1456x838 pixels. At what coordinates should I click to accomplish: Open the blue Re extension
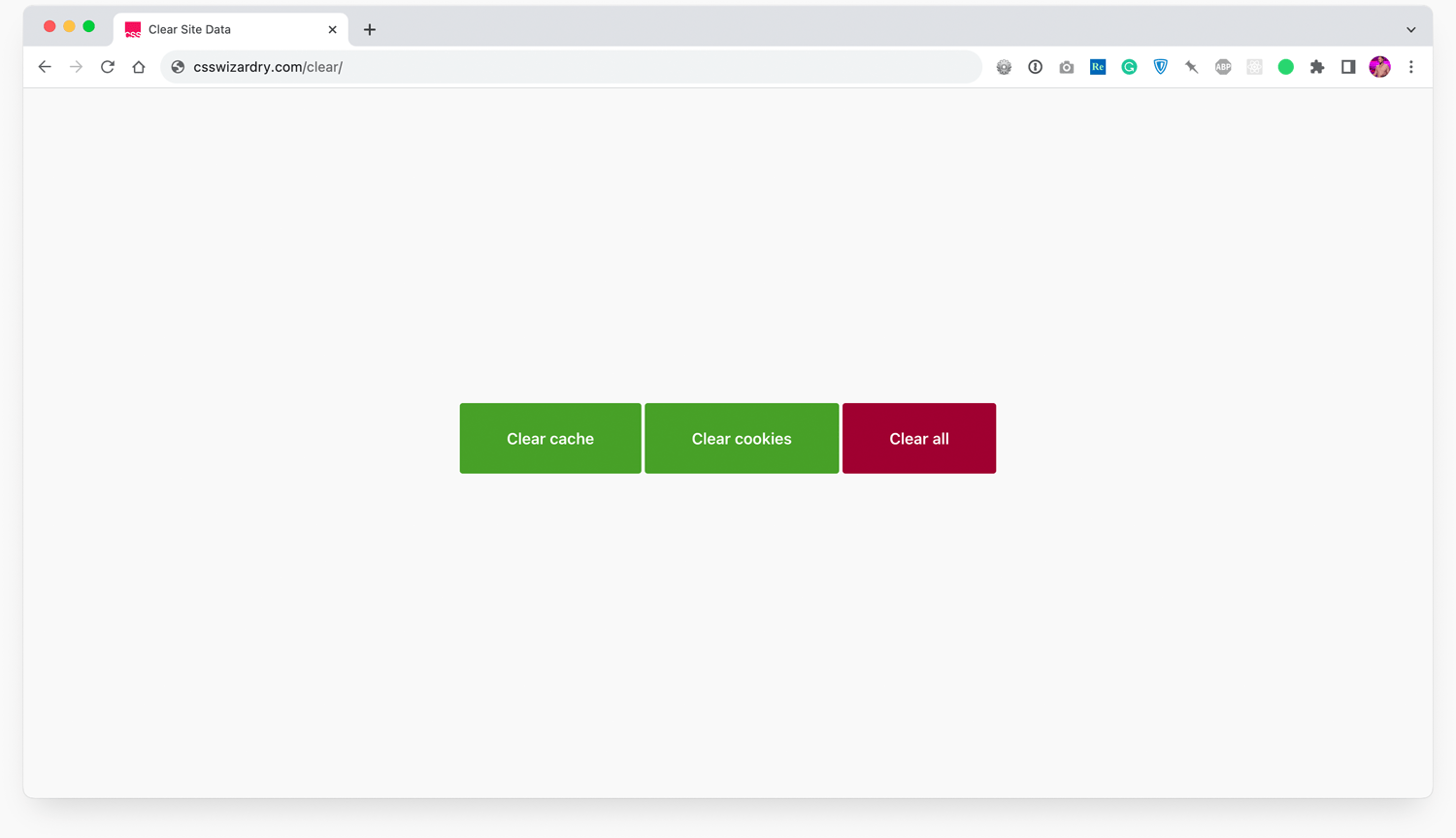click(1098, 67)
